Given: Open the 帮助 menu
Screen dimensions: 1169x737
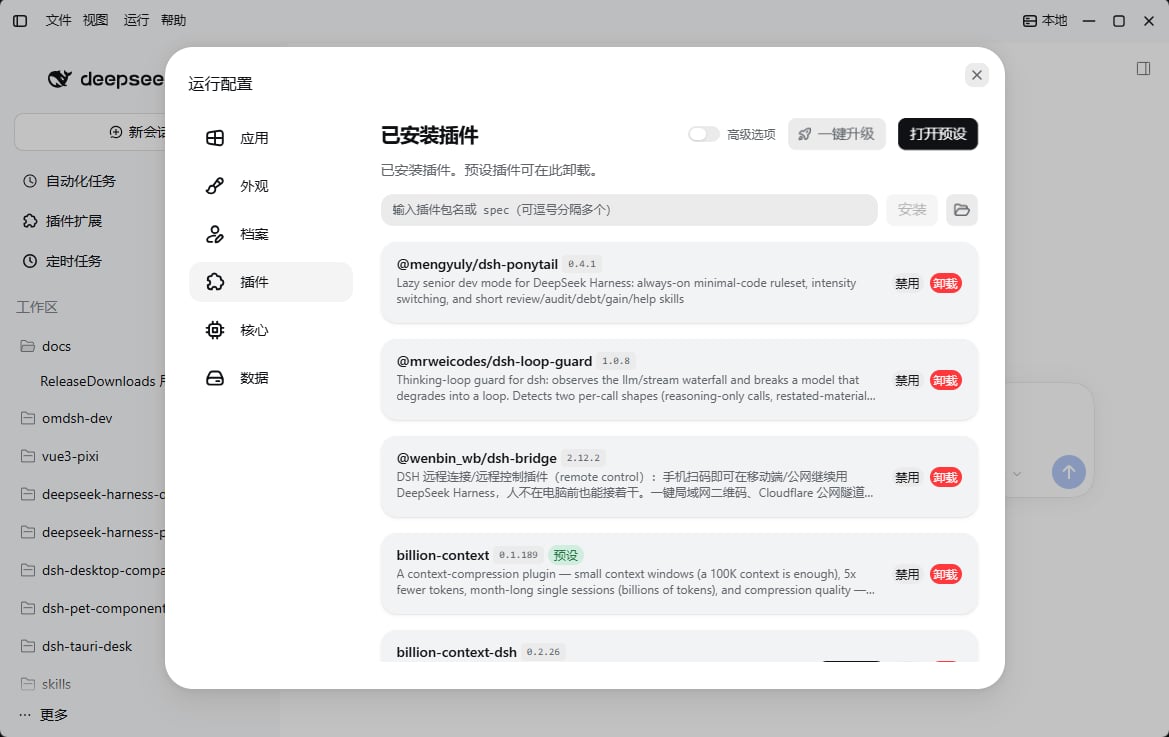Looking at the screenshot, I should (x=173, y=20).
